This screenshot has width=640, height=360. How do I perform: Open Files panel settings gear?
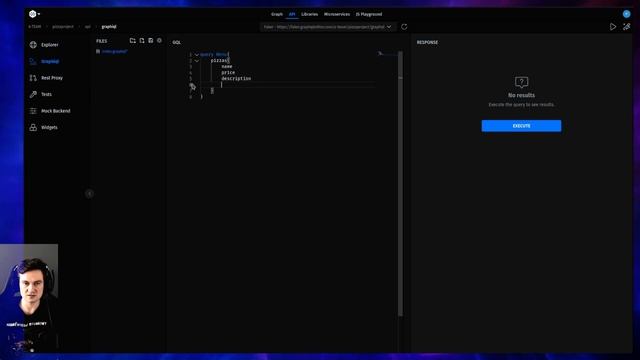point(159,40)
